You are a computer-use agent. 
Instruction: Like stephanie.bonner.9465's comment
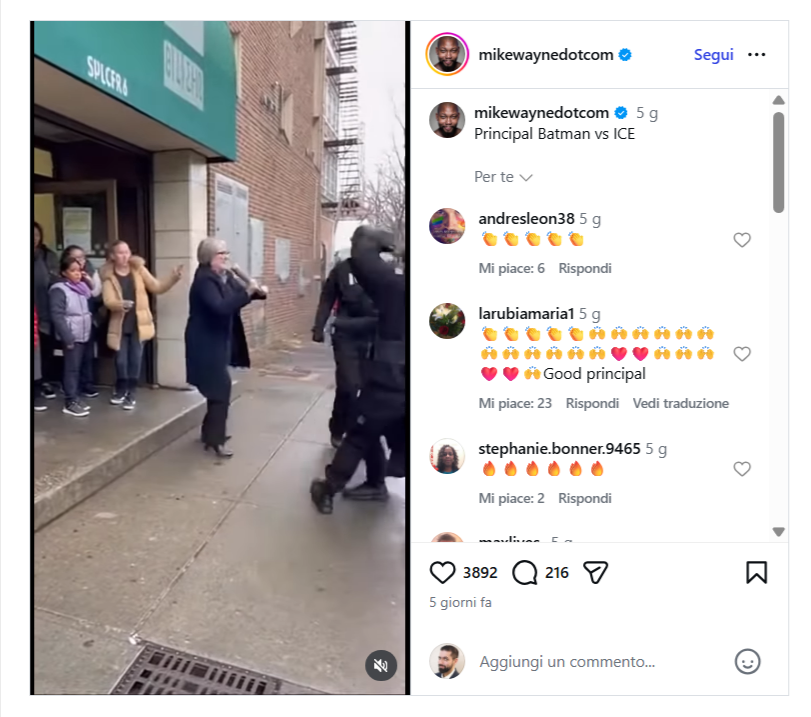coord(742,469)
